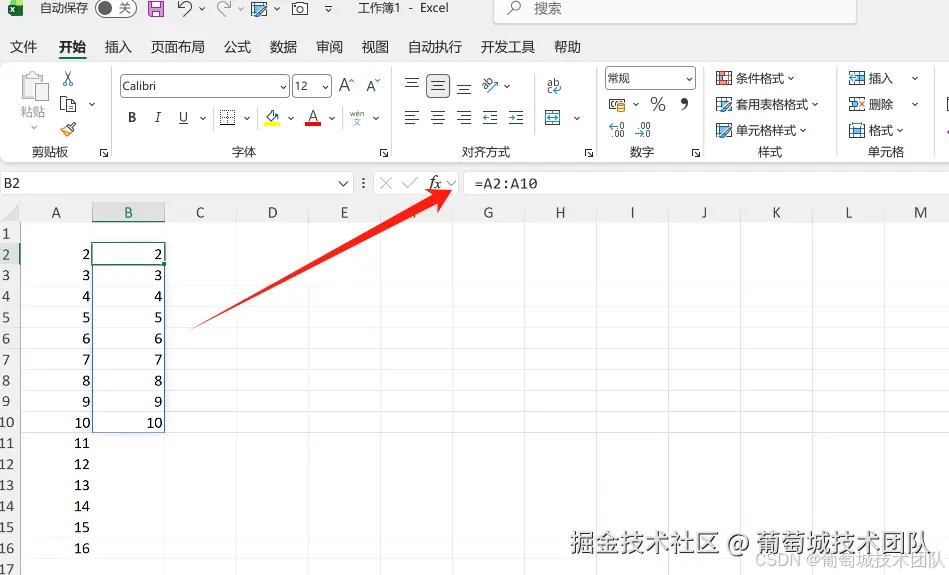The image size is (949, 575).
Task: Center text horizontally in cell
Action: (438, 117)
